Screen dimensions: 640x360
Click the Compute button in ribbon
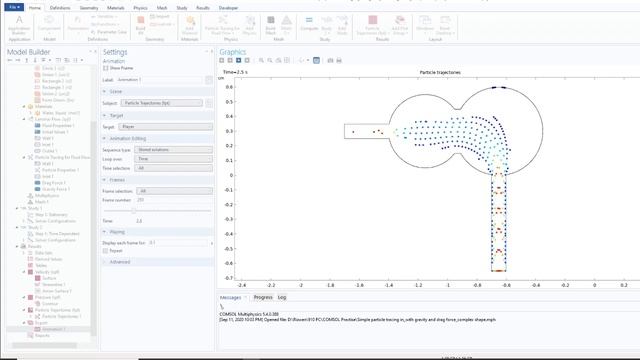[309, 24]
